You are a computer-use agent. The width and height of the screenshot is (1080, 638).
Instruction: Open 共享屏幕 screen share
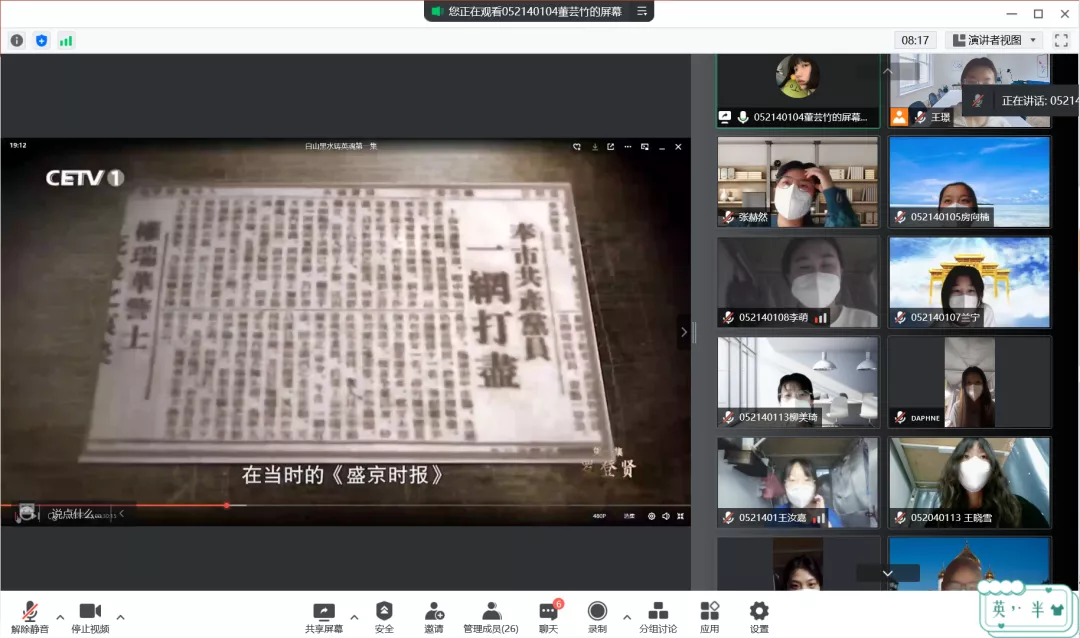point(324,617)
